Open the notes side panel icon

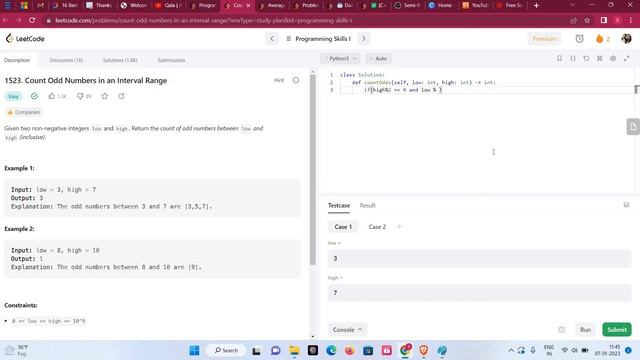[633, 127]
